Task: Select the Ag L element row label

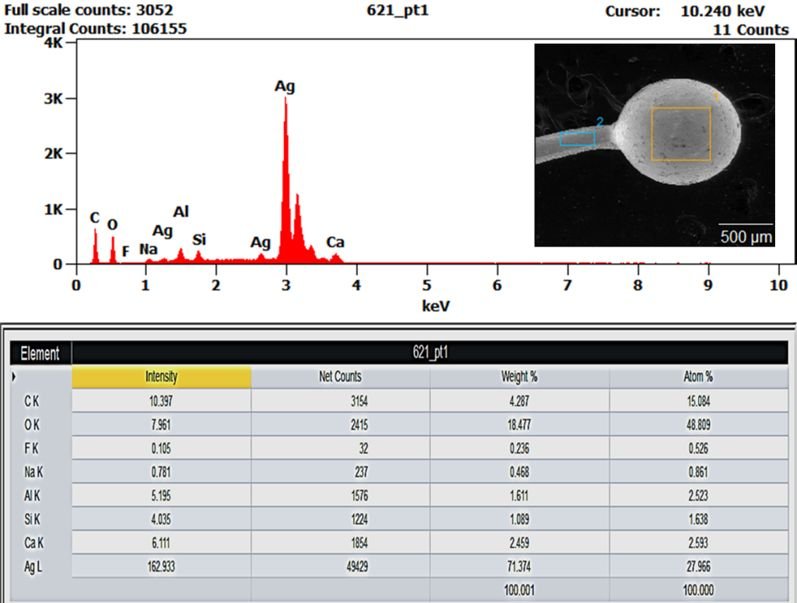Action: click(x=33, y=566)
